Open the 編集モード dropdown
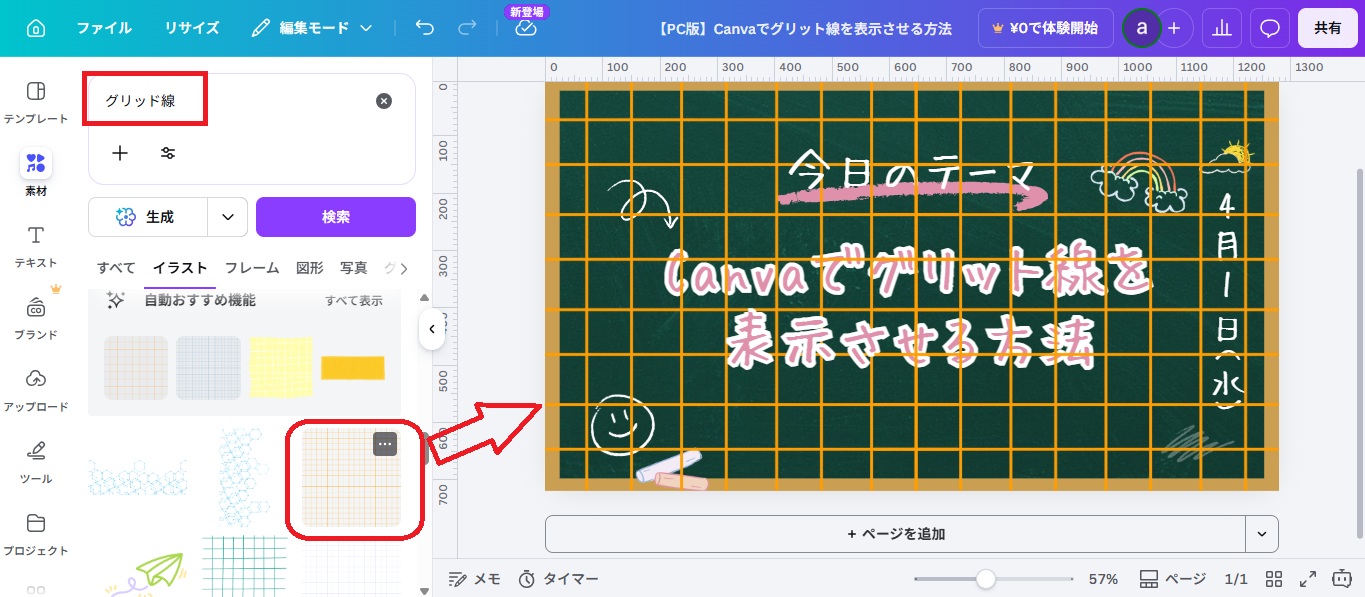The width and height of the screenshot is (1365, 597). [312, 28]
